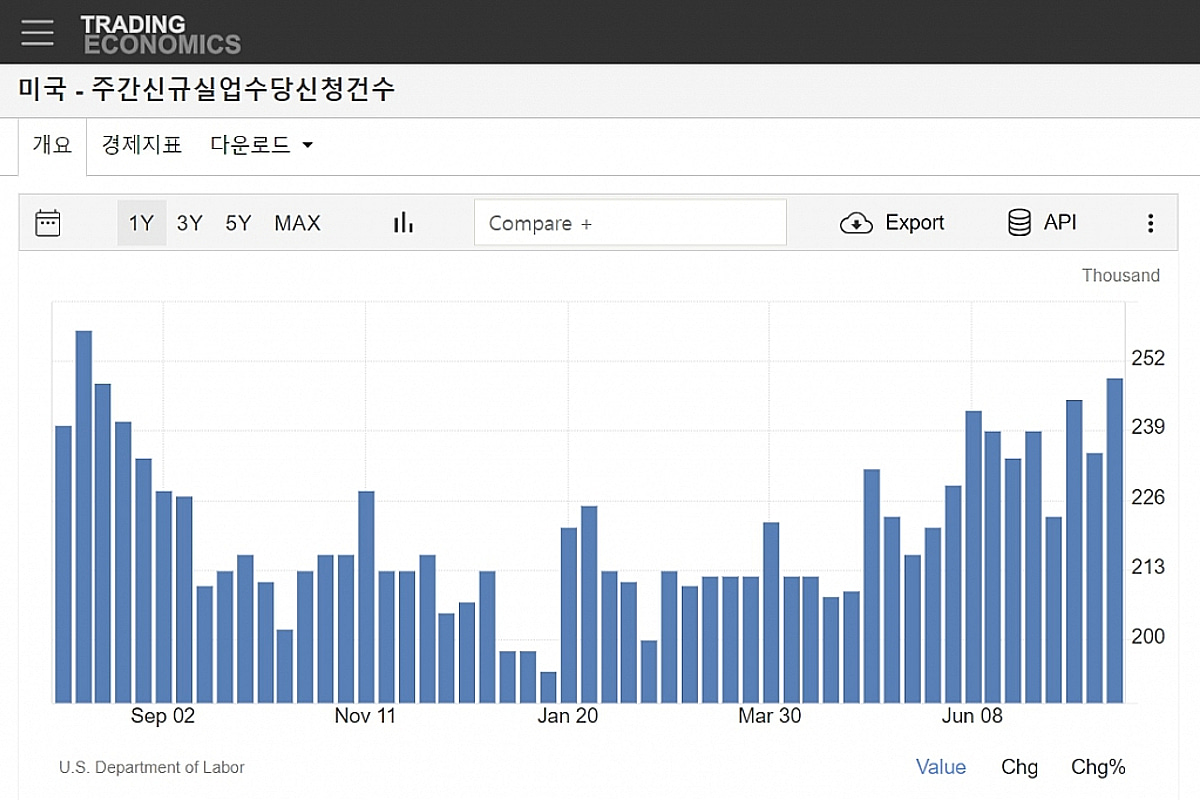Enable the 5Y time range

(x=238, y=223)
